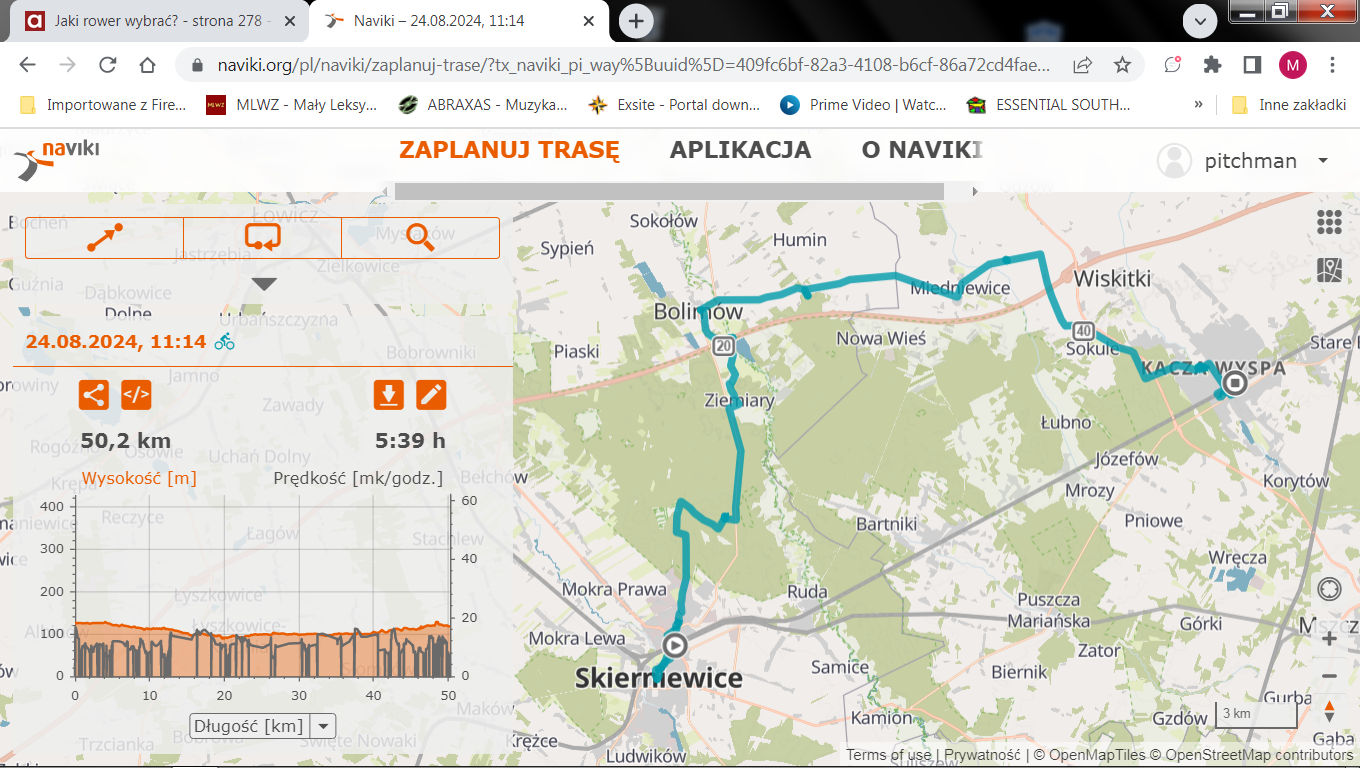Select the round-trip route icon
The width and height of the screenshot is (1360, 768).
pos(263,238)
